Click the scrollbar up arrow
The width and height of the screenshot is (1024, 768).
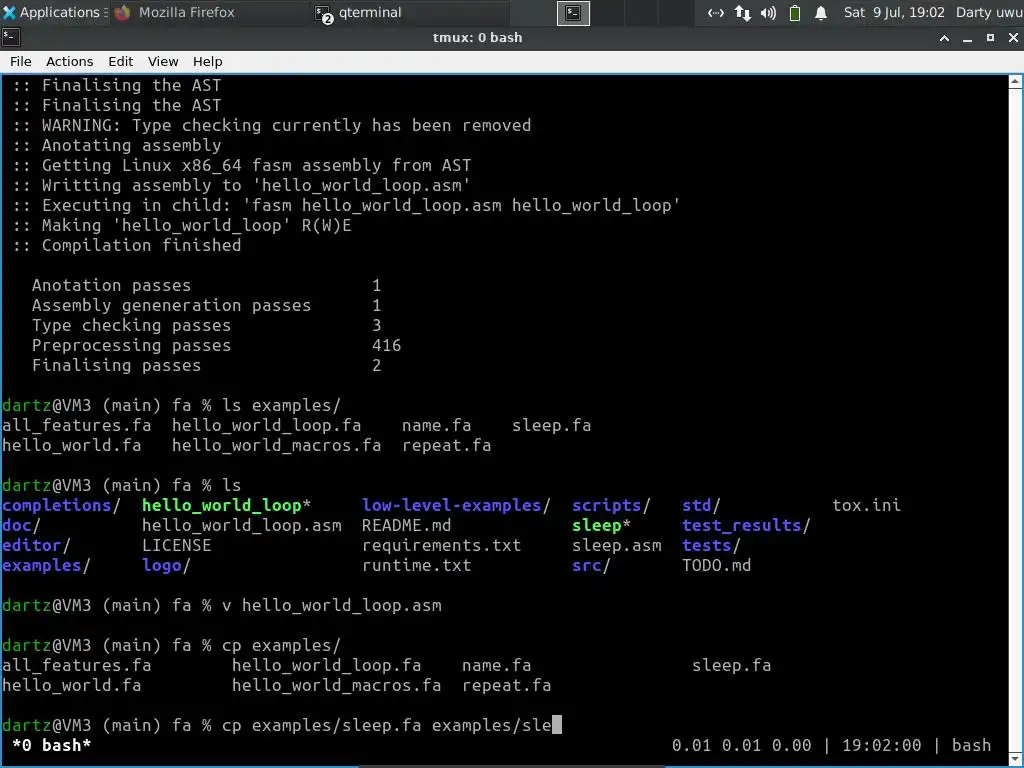1016,82
